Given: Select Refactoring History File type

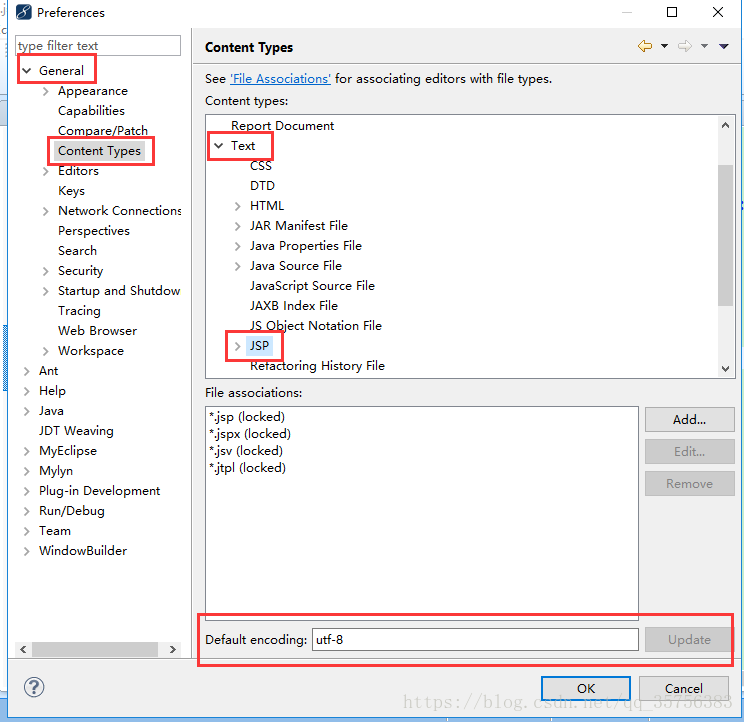Looking at the screenshot, I should tap(317, 366).
